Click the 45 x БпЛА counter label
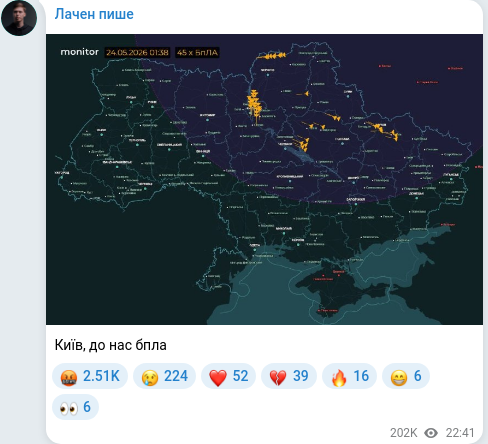Image resolution: width=488 pixels, height=444 pixels. point(197,52)
